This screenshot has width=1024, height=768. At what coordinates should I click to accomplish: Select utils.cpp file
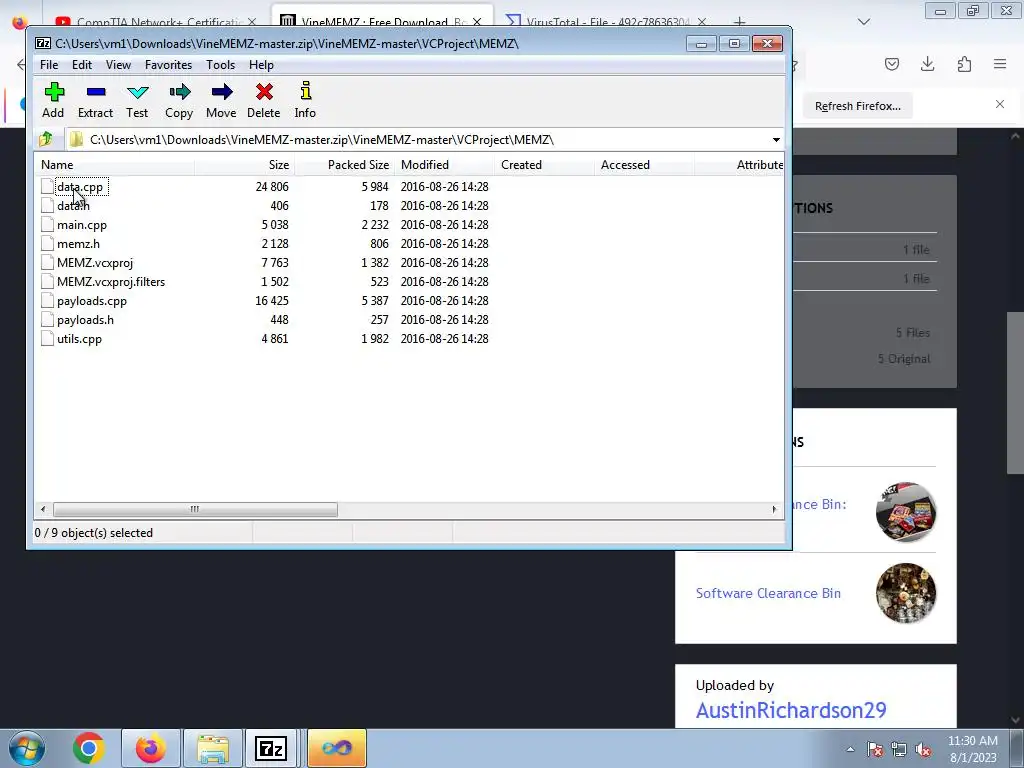pos(79,339)
